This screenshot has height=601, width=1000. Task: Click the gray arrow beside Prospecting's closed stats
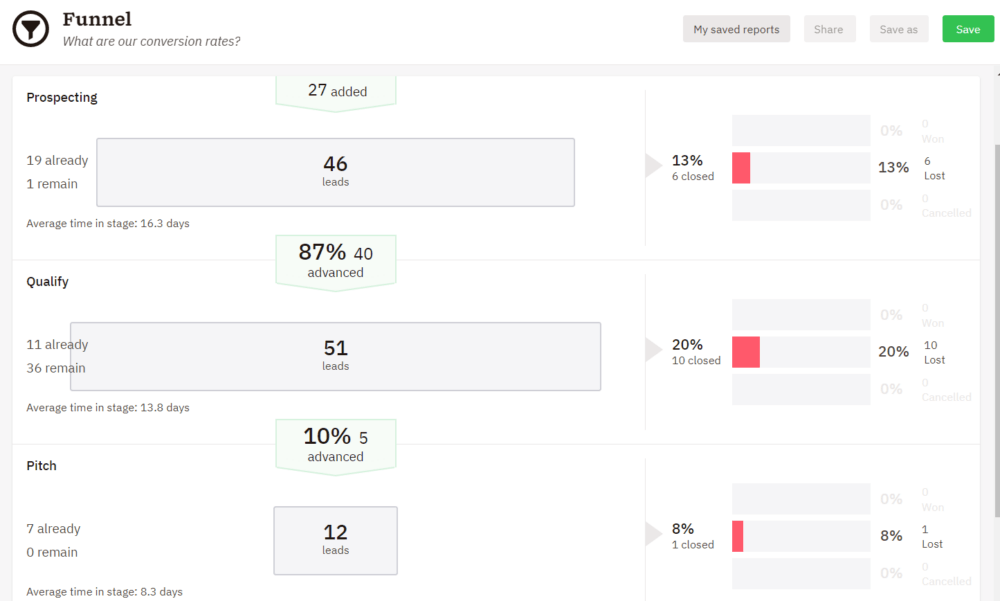(x=652, y=165)
